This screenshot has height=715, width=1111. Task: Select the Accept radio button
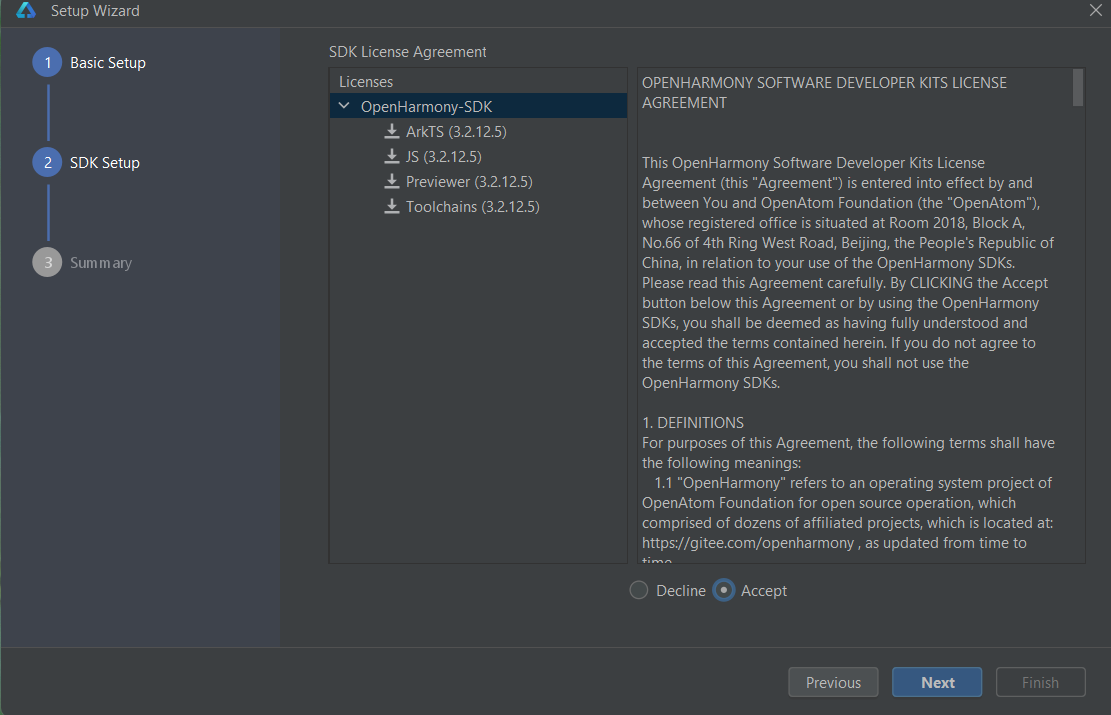click(723, 590)
